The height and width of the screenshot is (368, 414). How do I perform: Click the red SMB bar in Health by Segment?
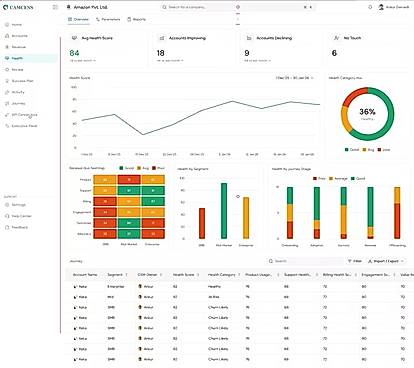pyautogui.click(x=202, y=223)
